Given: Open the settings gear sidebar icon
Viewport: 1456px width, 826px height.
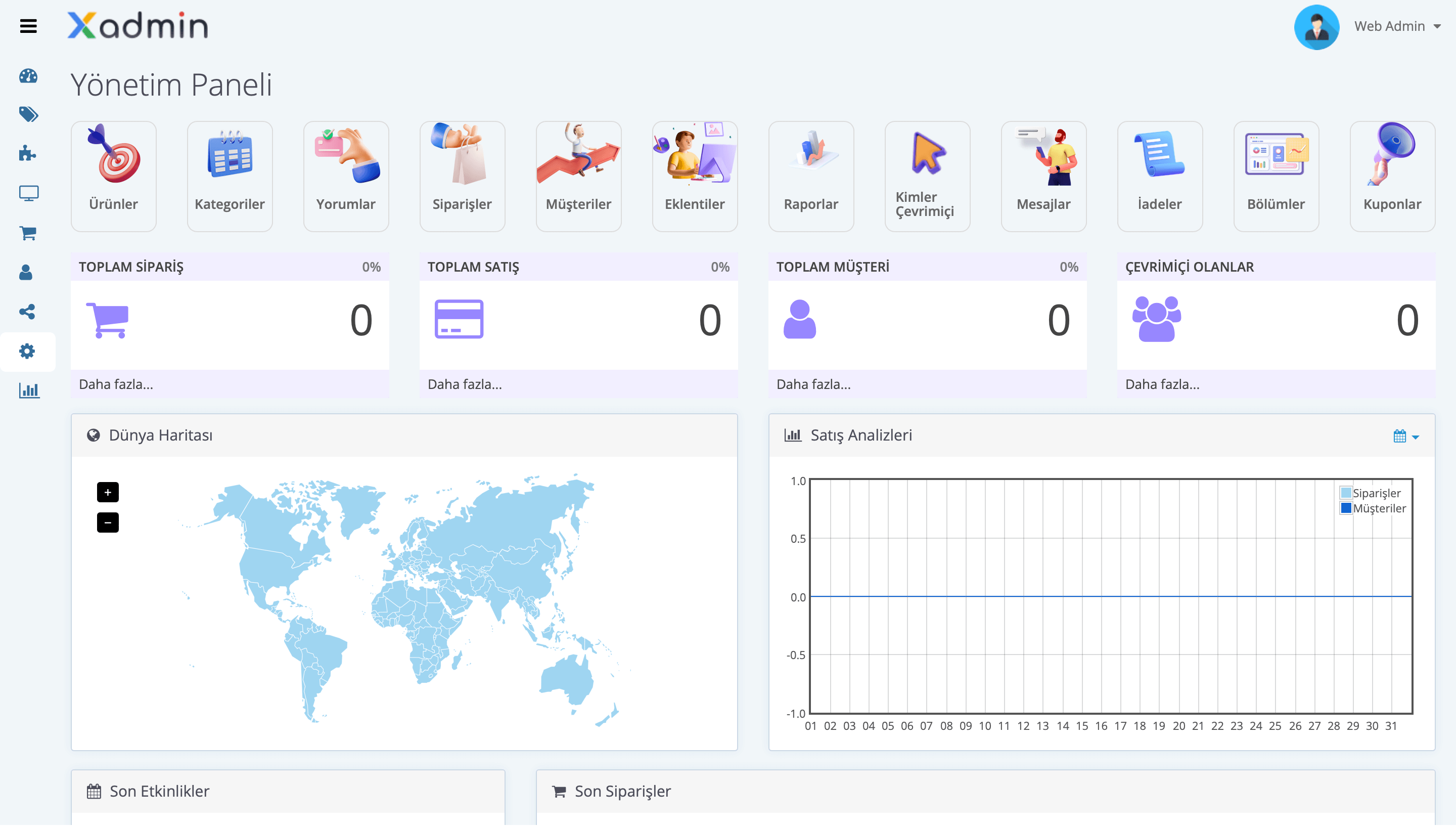Looking at the screenshot, I should click(x=27, y=351).
